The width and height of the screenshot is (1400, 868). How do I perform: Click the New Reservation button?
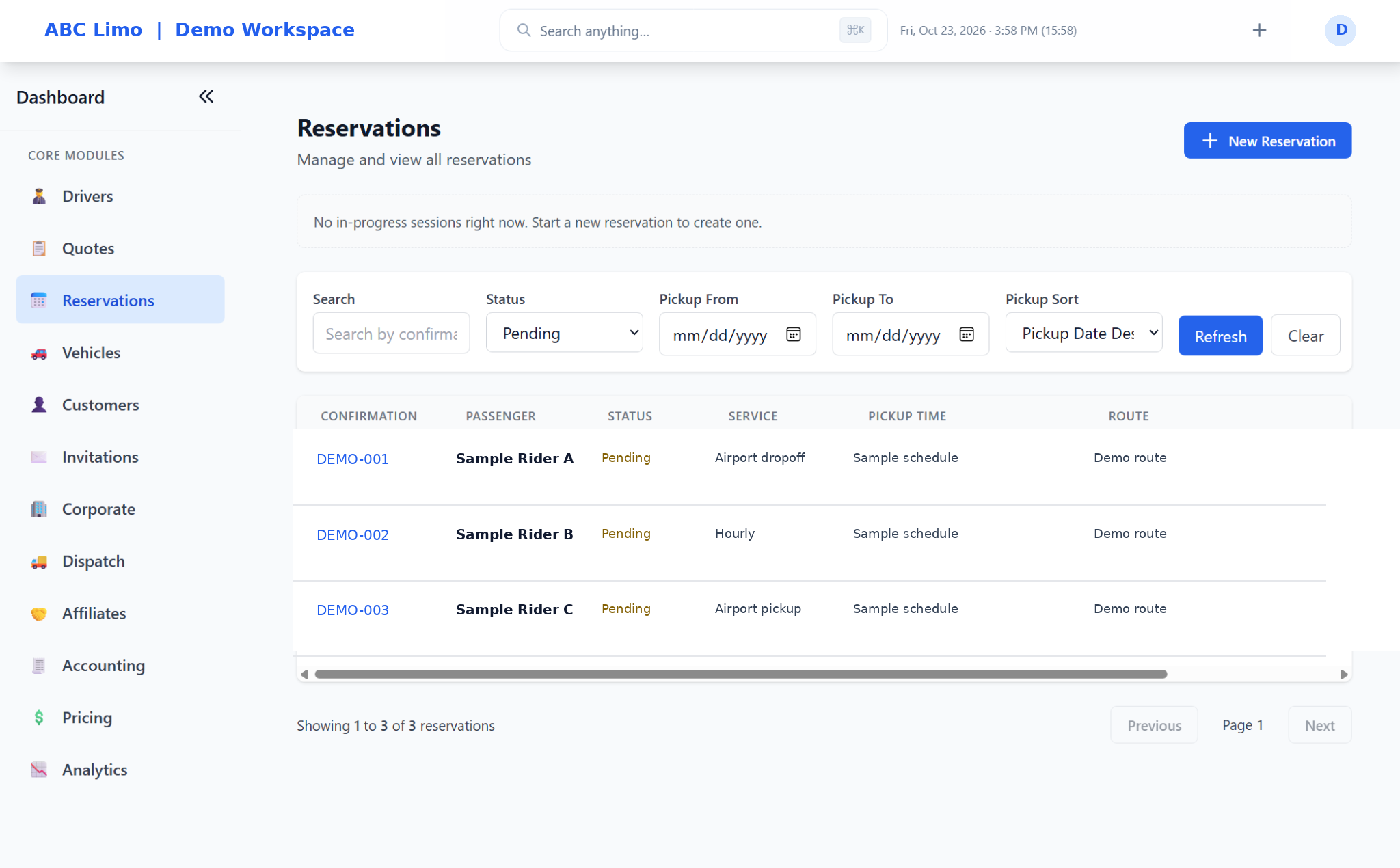click(x=1267, y=141)
